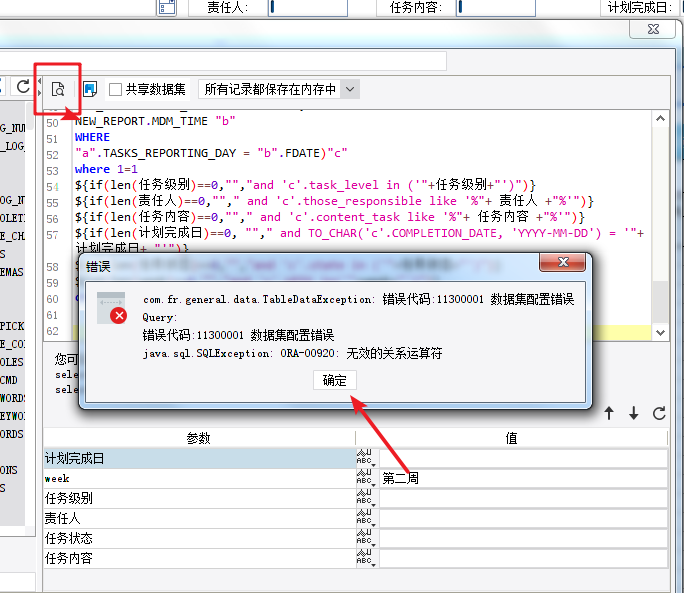Click the 参数 column header
This screenshot has height=593, width=684.
[x=199, y=438]
